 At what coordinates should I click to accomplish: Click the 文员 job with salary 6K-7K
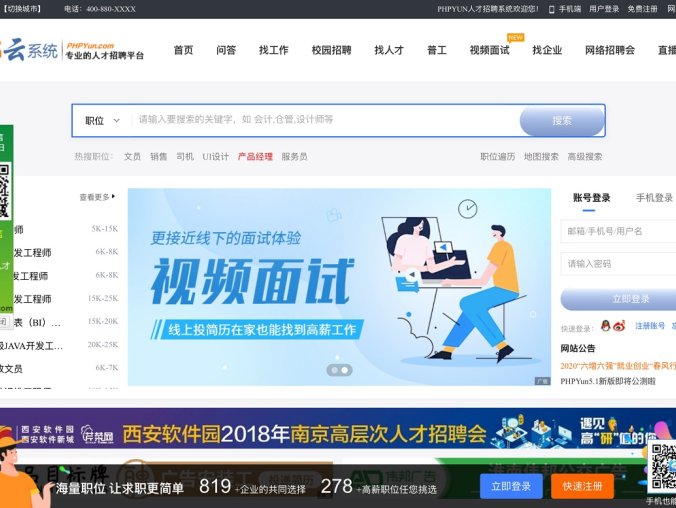coord(59,368)
